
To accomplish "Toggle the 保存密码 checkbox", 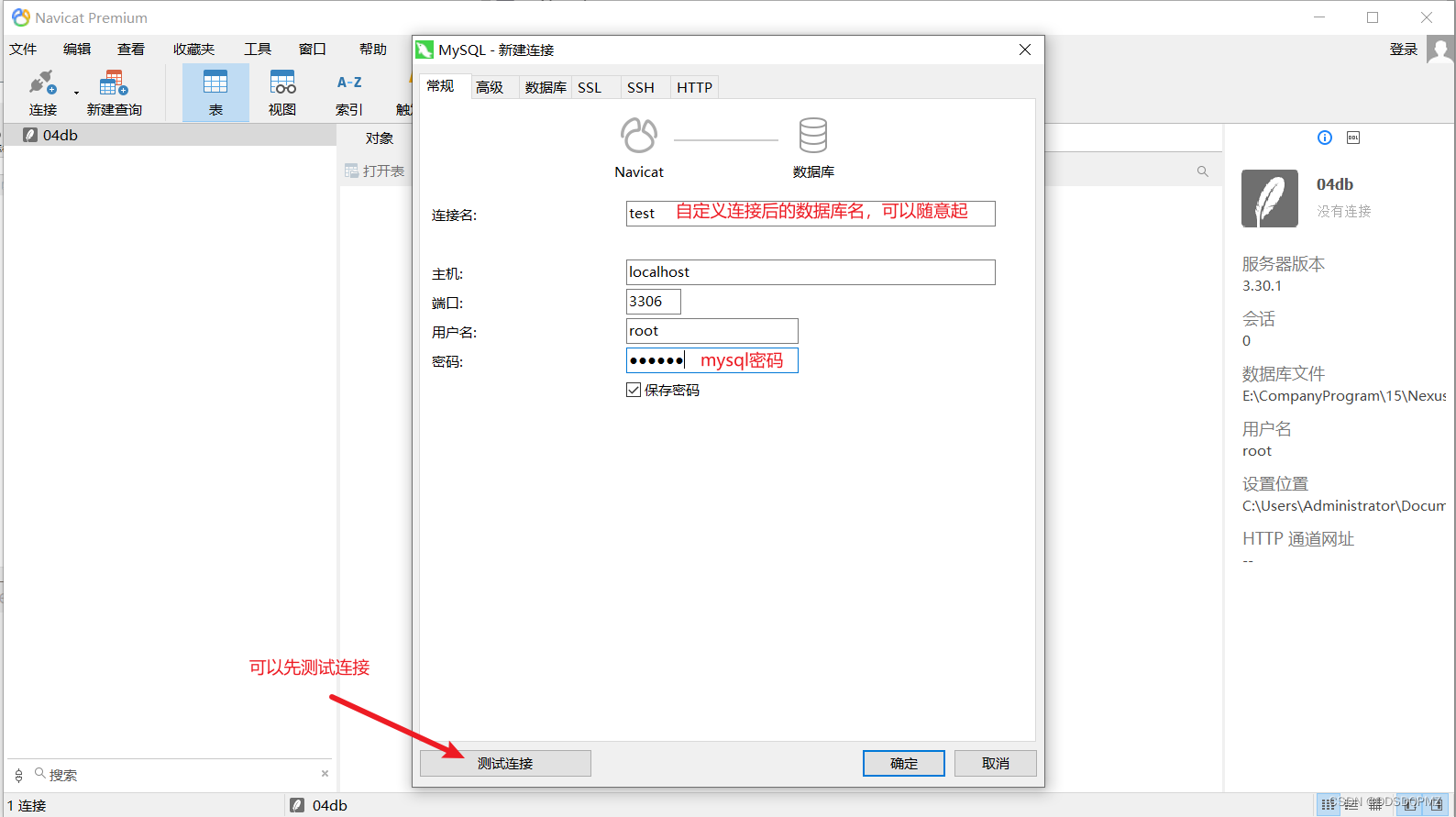I will pos(634,390).
